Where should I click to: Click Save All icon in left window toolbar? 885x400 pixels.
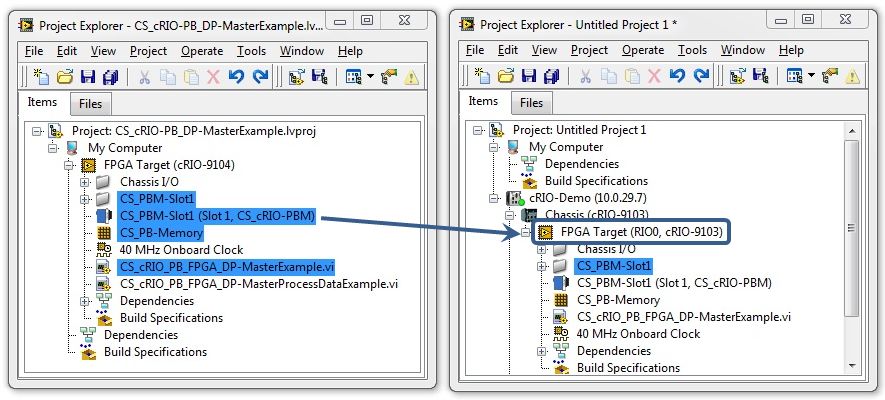coord(110,76)
